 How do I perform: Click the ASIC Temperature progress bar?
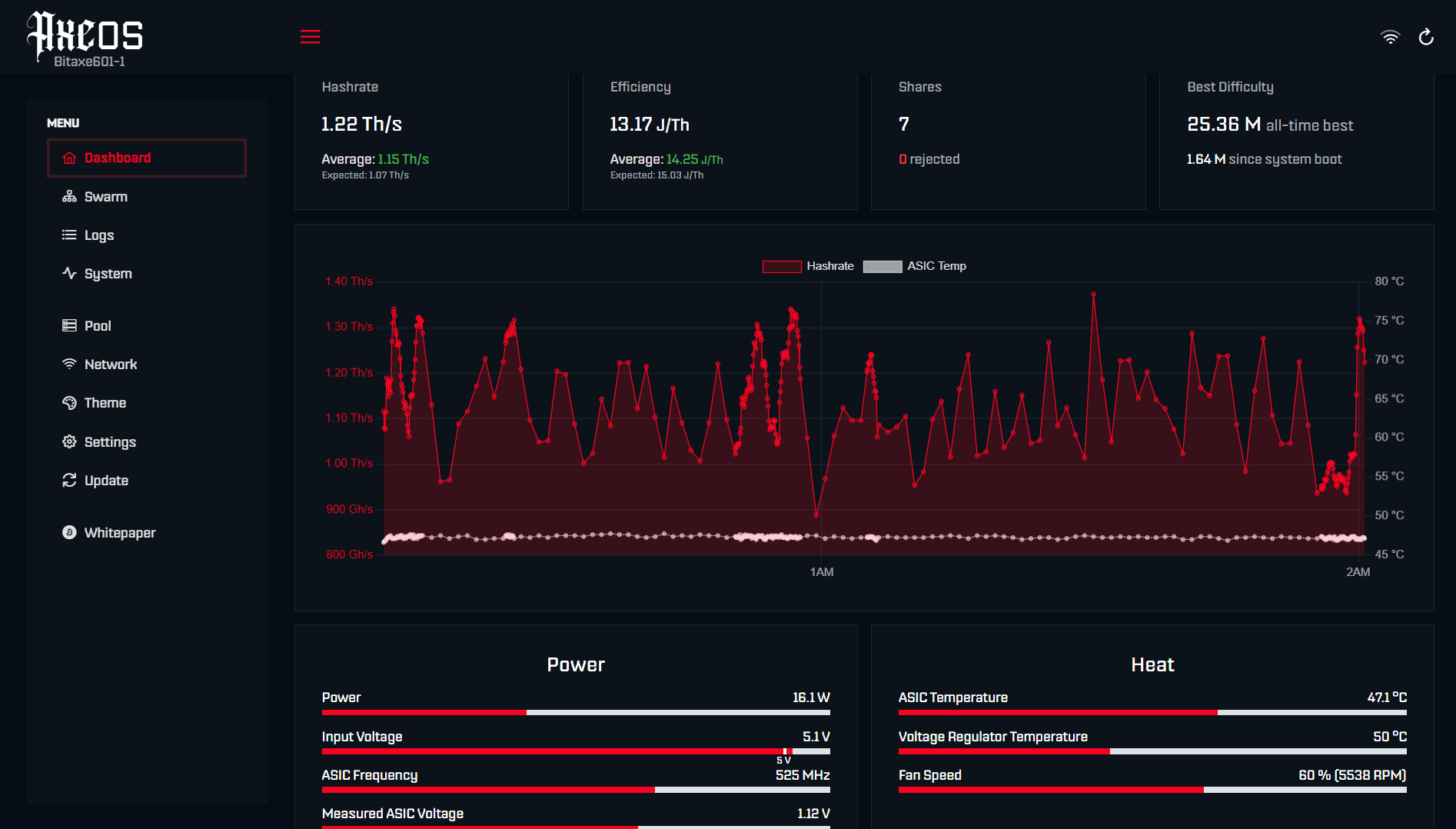coord(1152,713)
